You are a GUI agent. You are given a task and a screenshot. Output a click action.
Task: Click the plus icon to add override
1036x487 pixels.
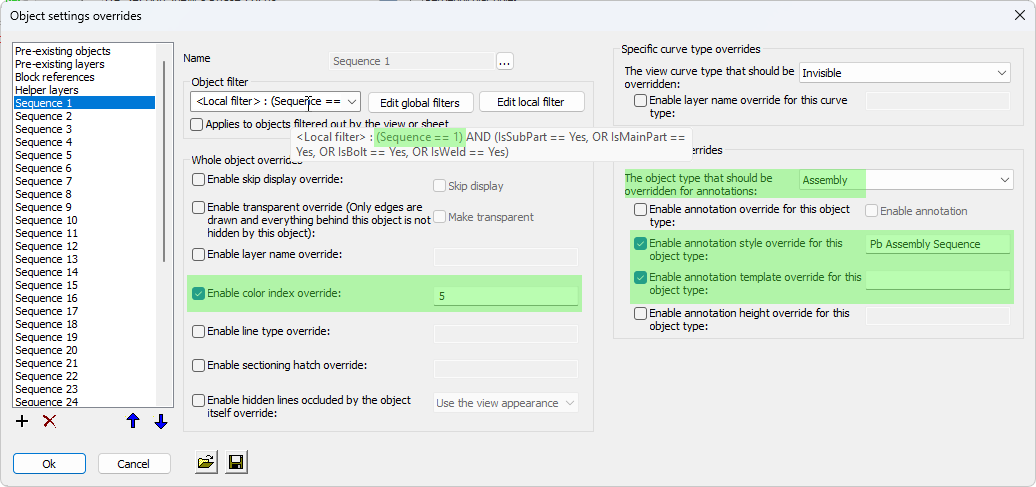[x=22, y=421]
